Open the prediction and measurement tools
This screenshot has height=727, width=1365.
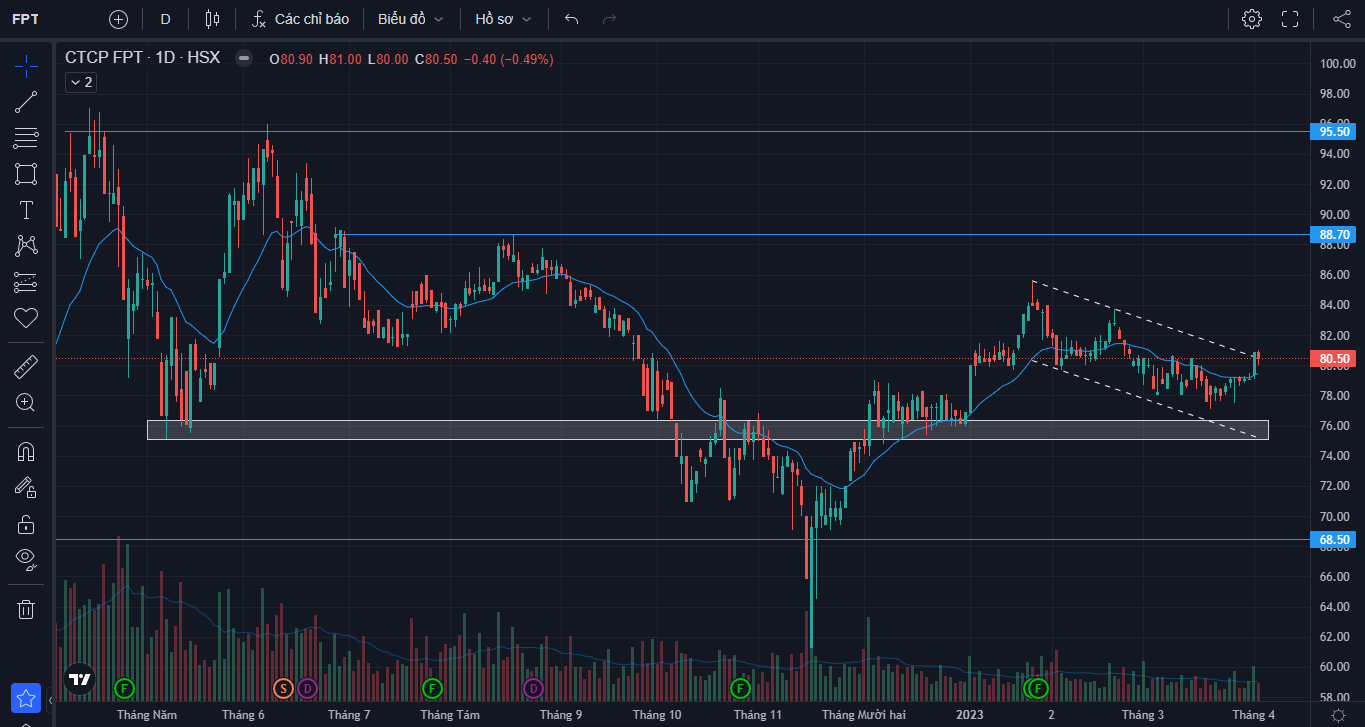point(26,282)
